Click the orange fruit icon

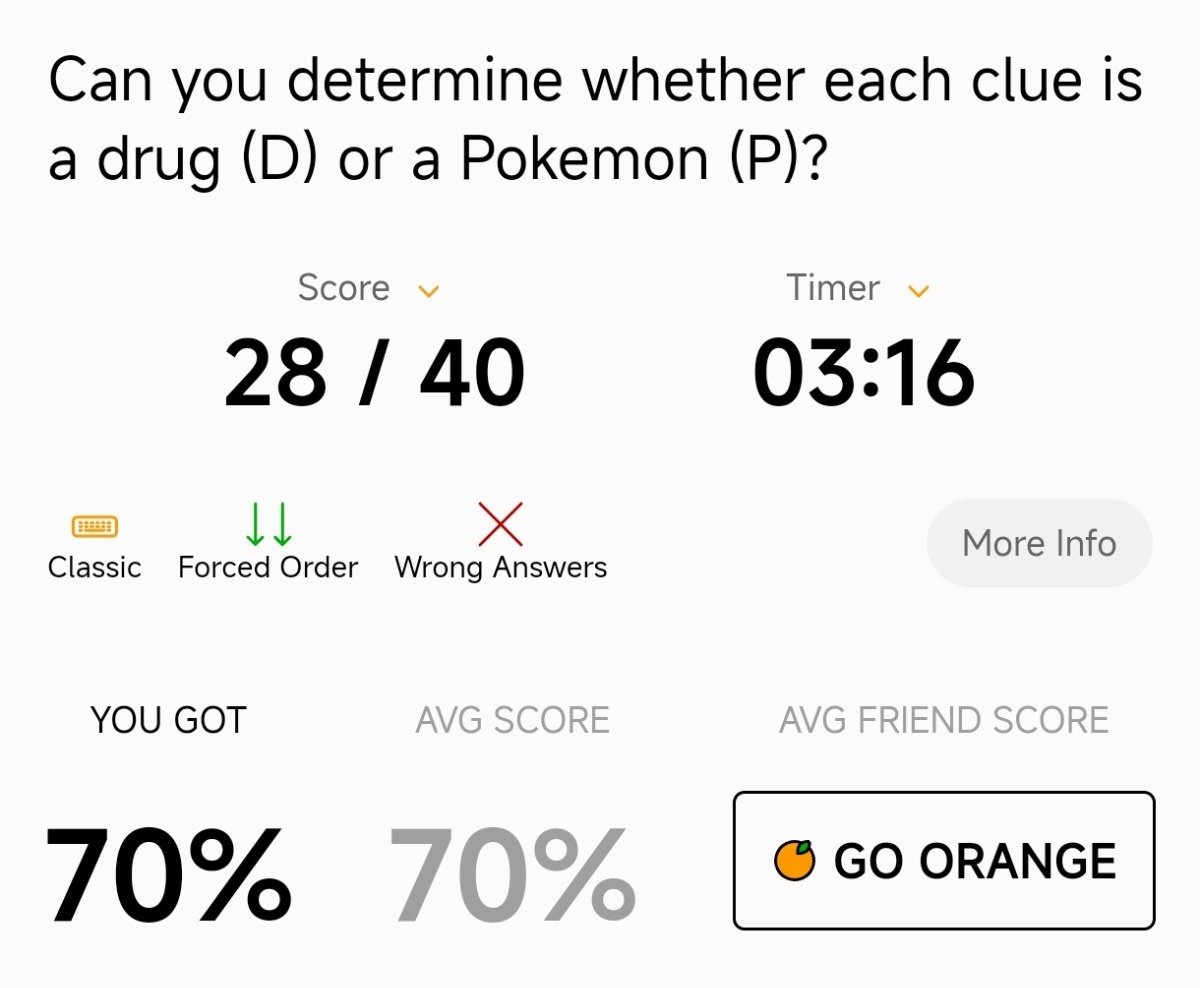point(794,861)
